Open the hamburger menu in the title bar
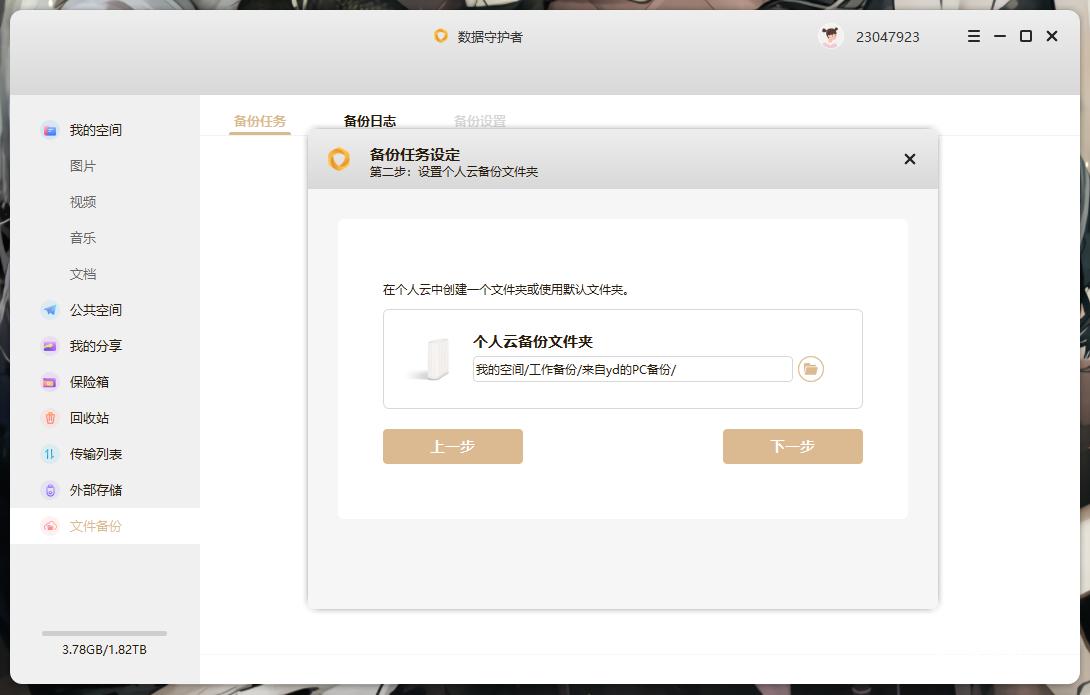Screen dimensions: 1090x695 972,36
